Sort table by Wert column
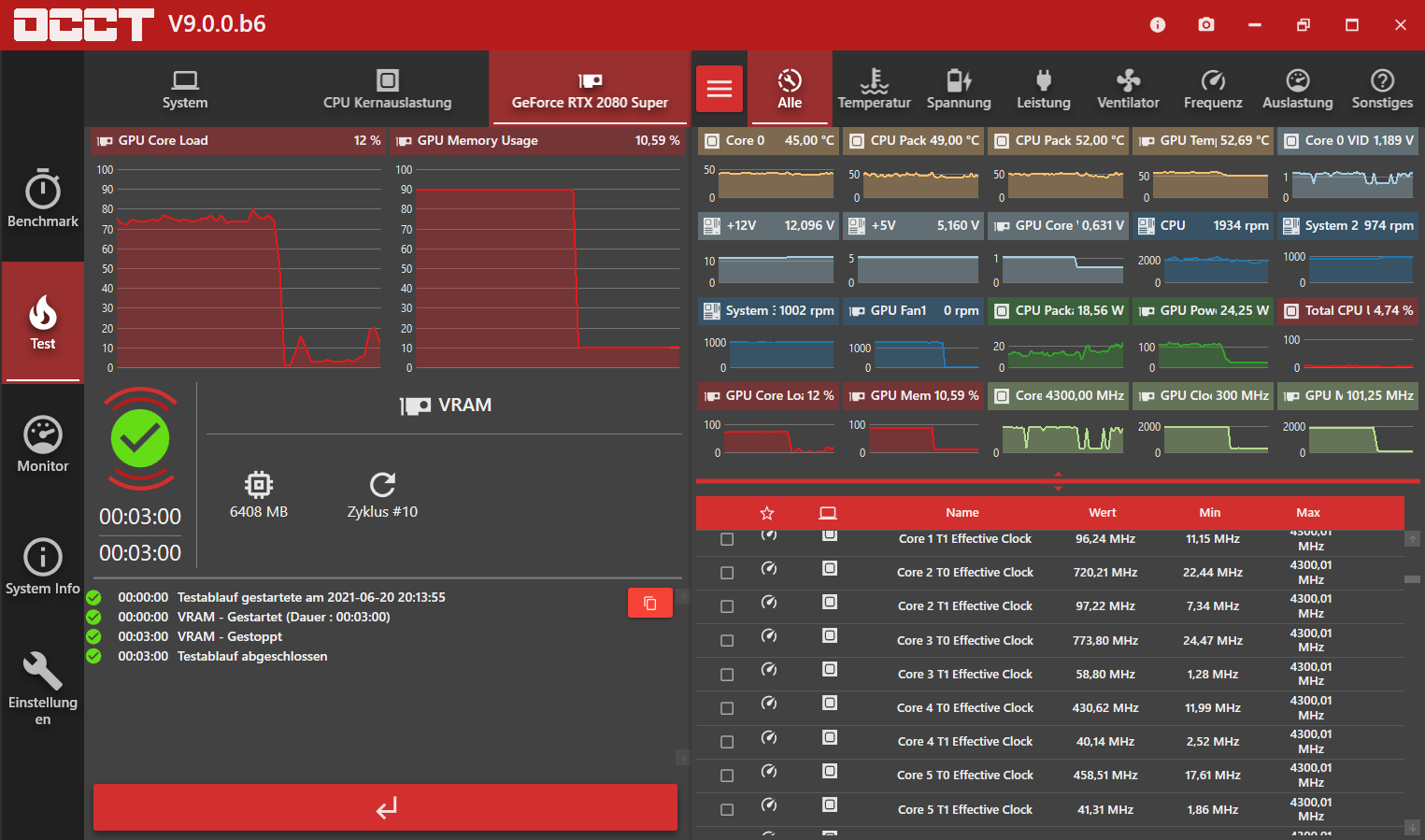 (x=1103, y=513)
